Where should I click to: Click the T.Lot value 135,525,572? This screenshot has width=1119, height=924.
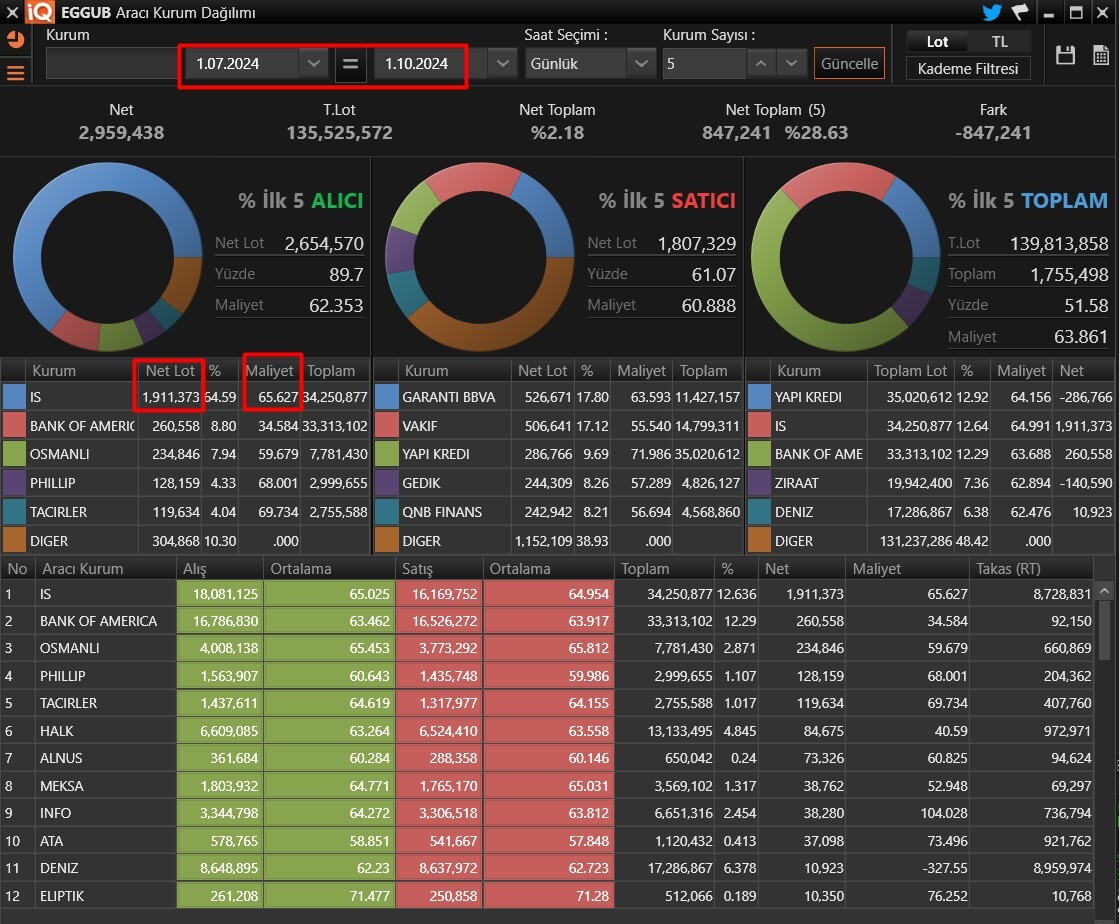coord(339,133)
